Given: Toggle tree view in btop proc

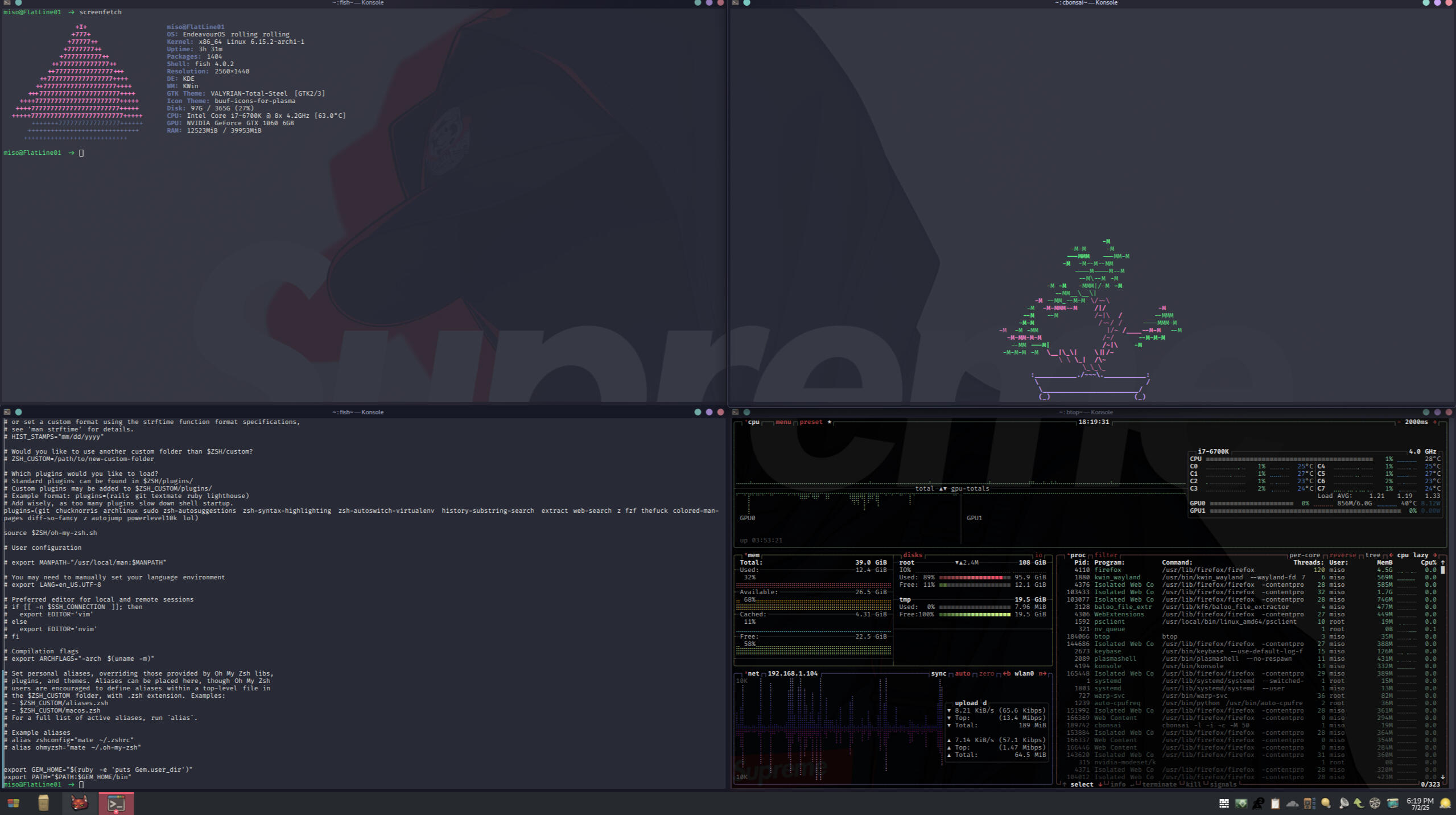Looking at the screenshot, I should (1372, 555).
